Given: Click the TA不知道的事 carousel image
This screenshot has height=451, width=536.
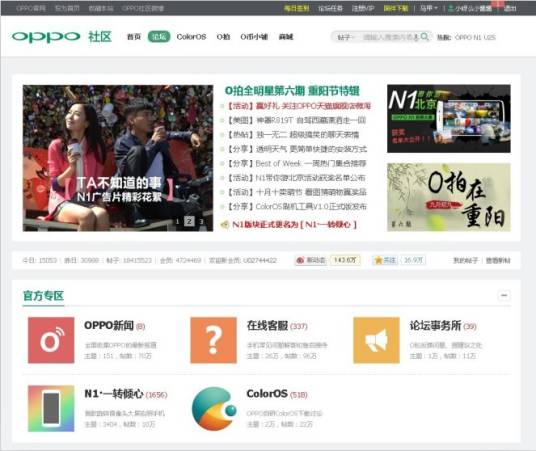Looking at the screenshot, I should click(x=118, y=158).
